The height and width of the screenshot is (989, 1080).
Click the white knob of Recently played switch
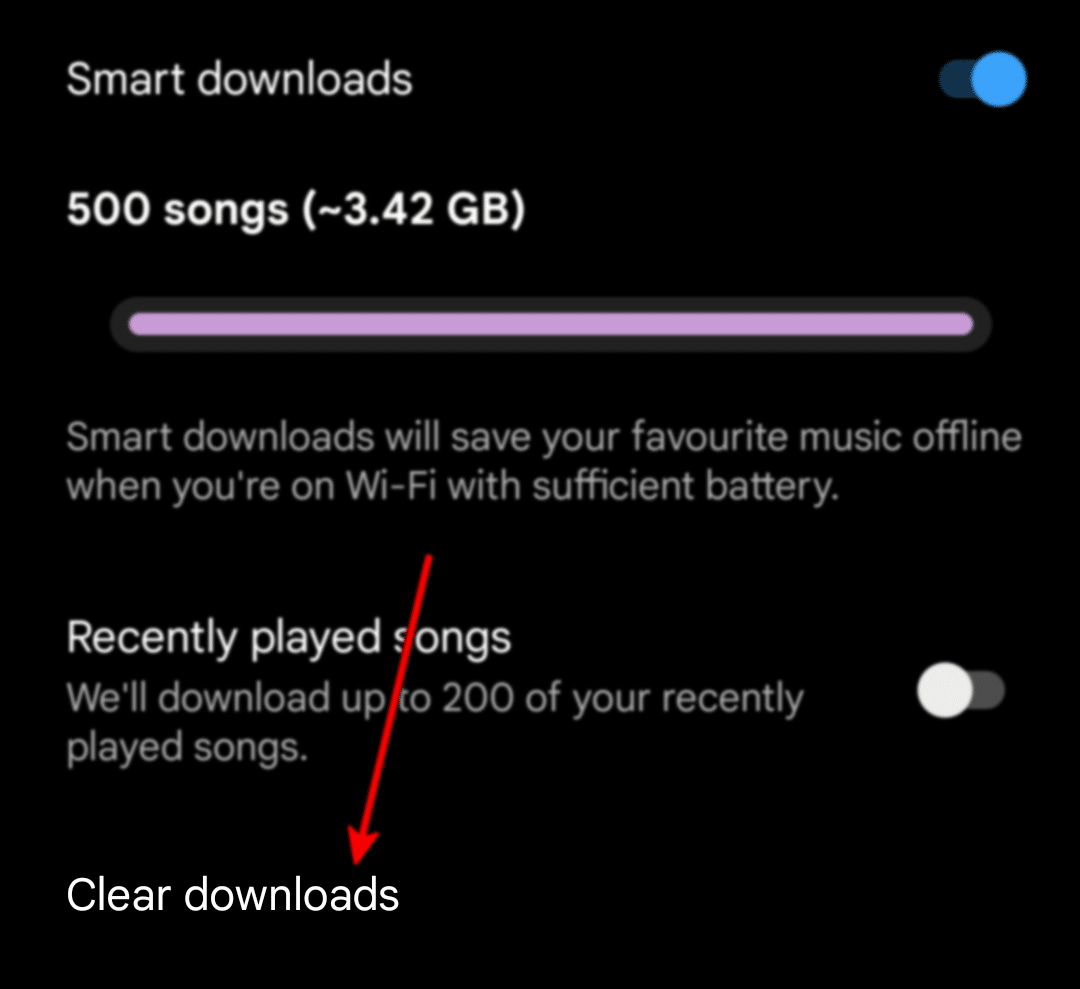(x=945, y=690)
